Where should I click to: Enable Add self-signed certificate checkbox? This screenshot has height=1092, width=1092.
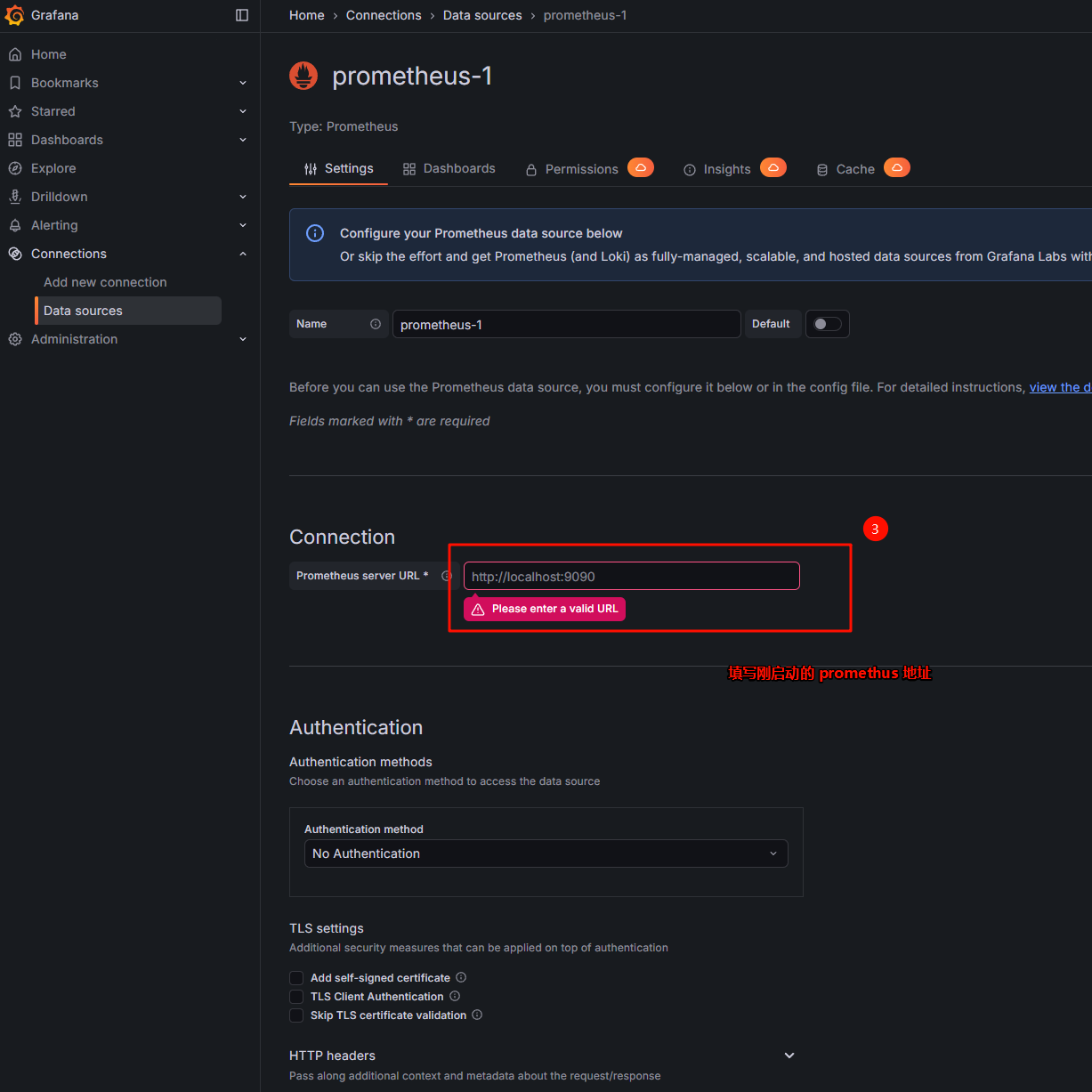coord(296,978)
